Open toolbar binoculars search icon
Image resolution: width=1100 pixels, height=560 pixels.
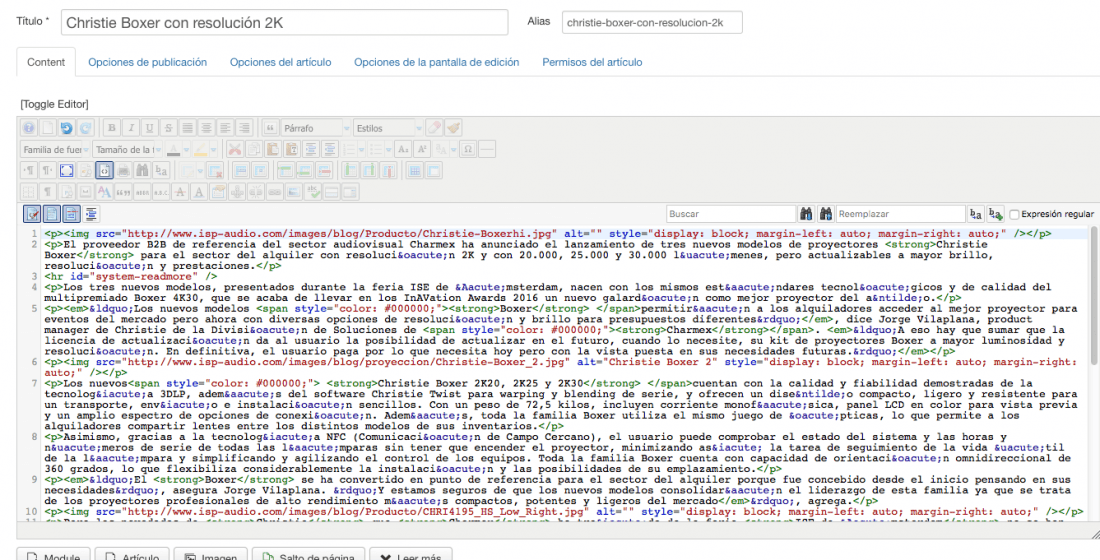[142, 171]
